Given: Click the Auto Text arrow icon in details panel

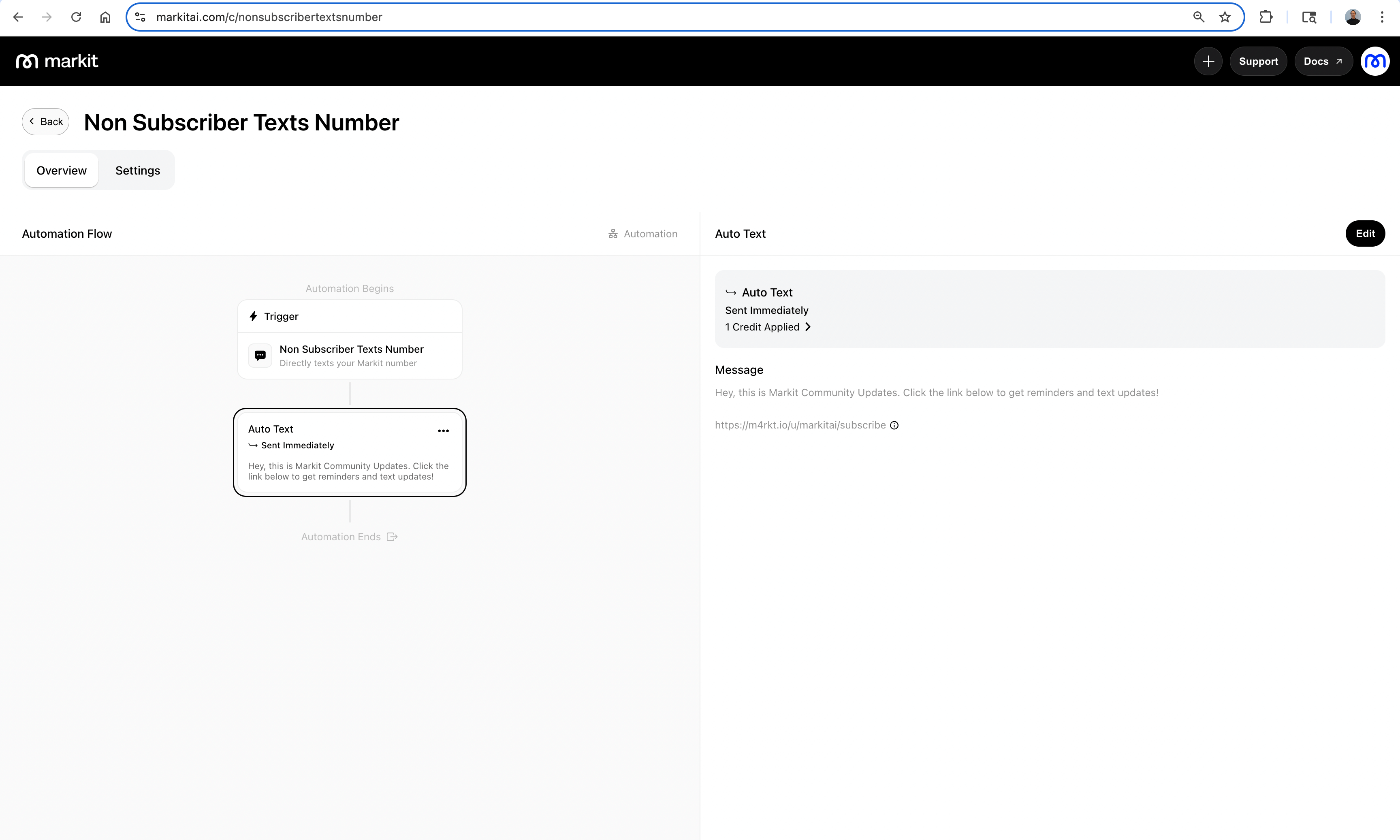Looking at the screenshot, I should (731, 293).
